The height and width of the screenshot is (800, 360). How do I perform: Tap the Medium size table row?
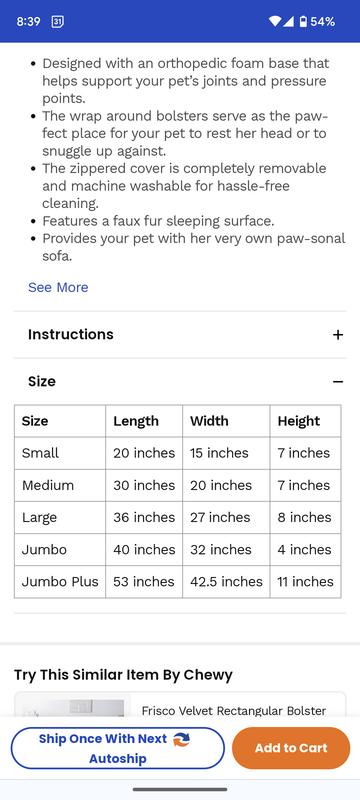[x=177, y=485]
